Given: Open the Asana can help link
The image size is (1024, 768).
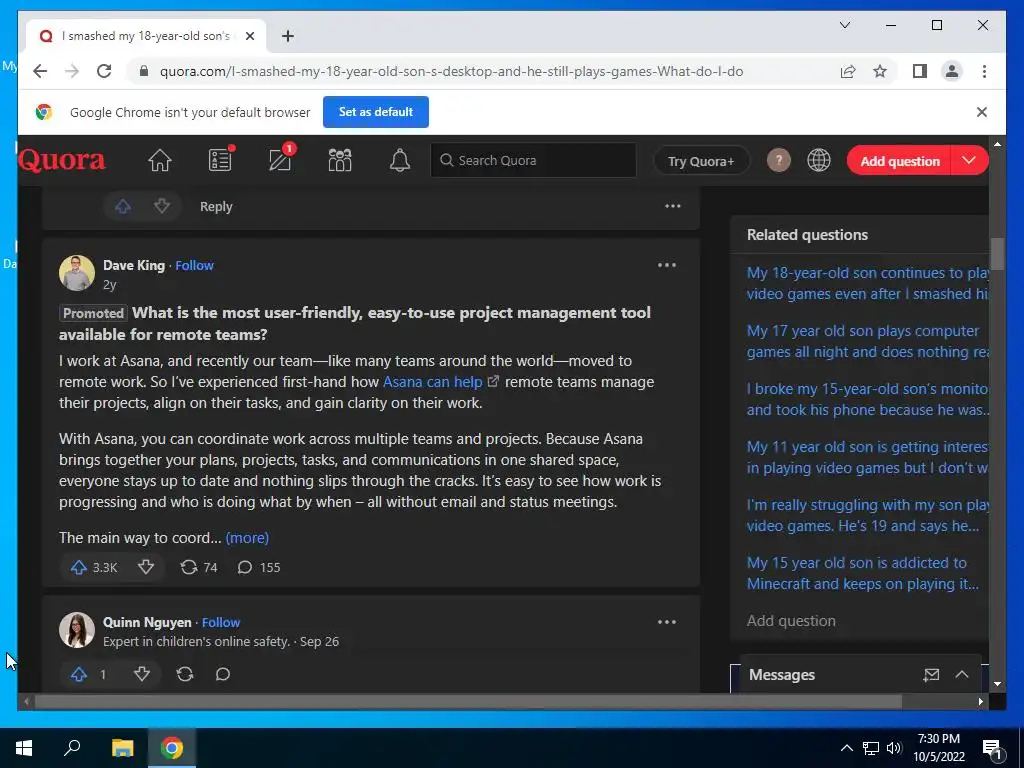Looking at the screenshot, I should tap(432, 382).
